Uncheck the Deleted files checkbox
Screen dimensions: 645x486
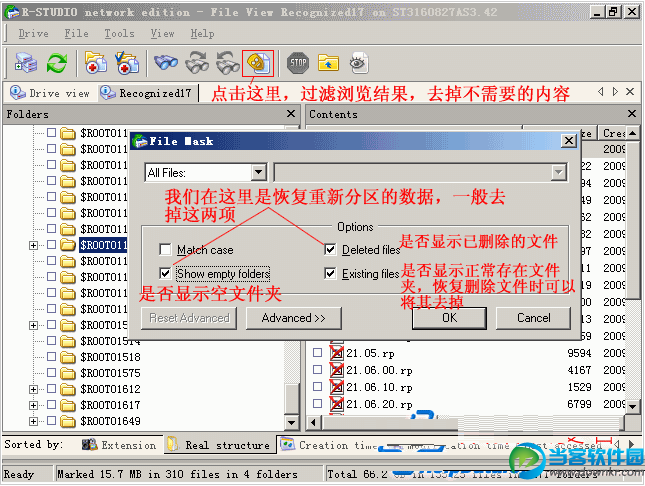pos(330,249)
